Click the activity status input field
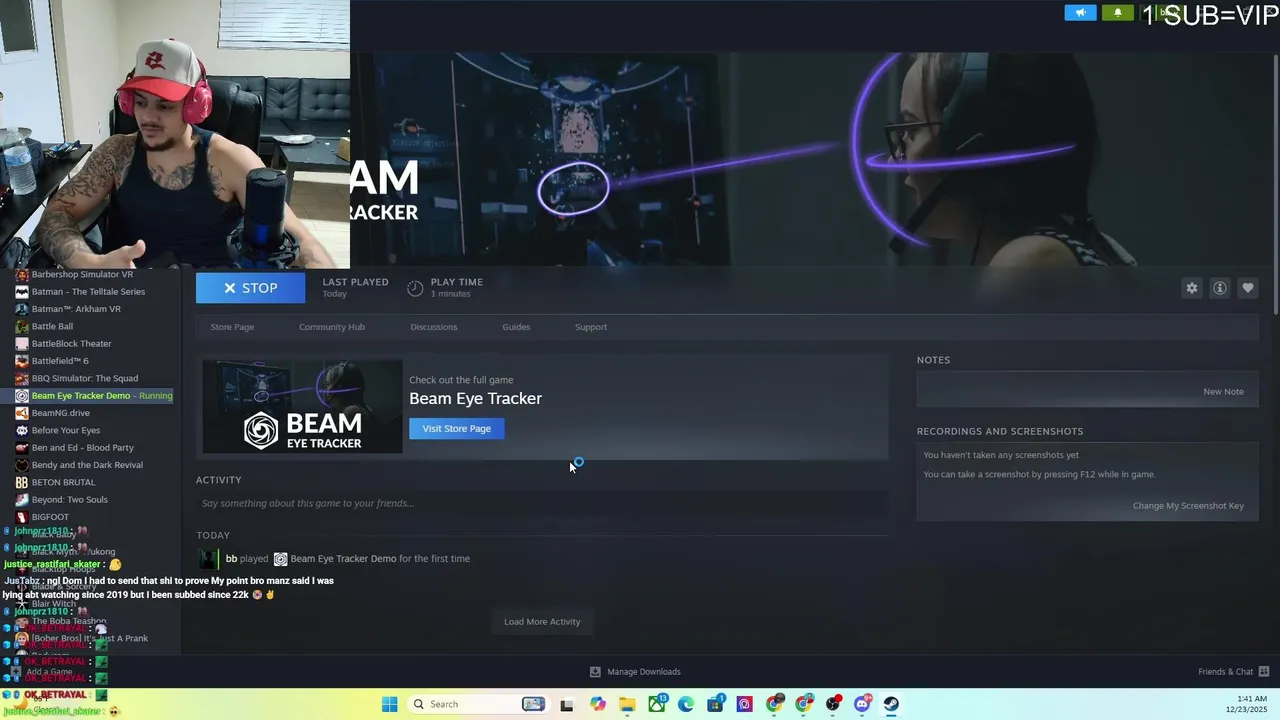The image size is (1280, 720). click(541, 503)
